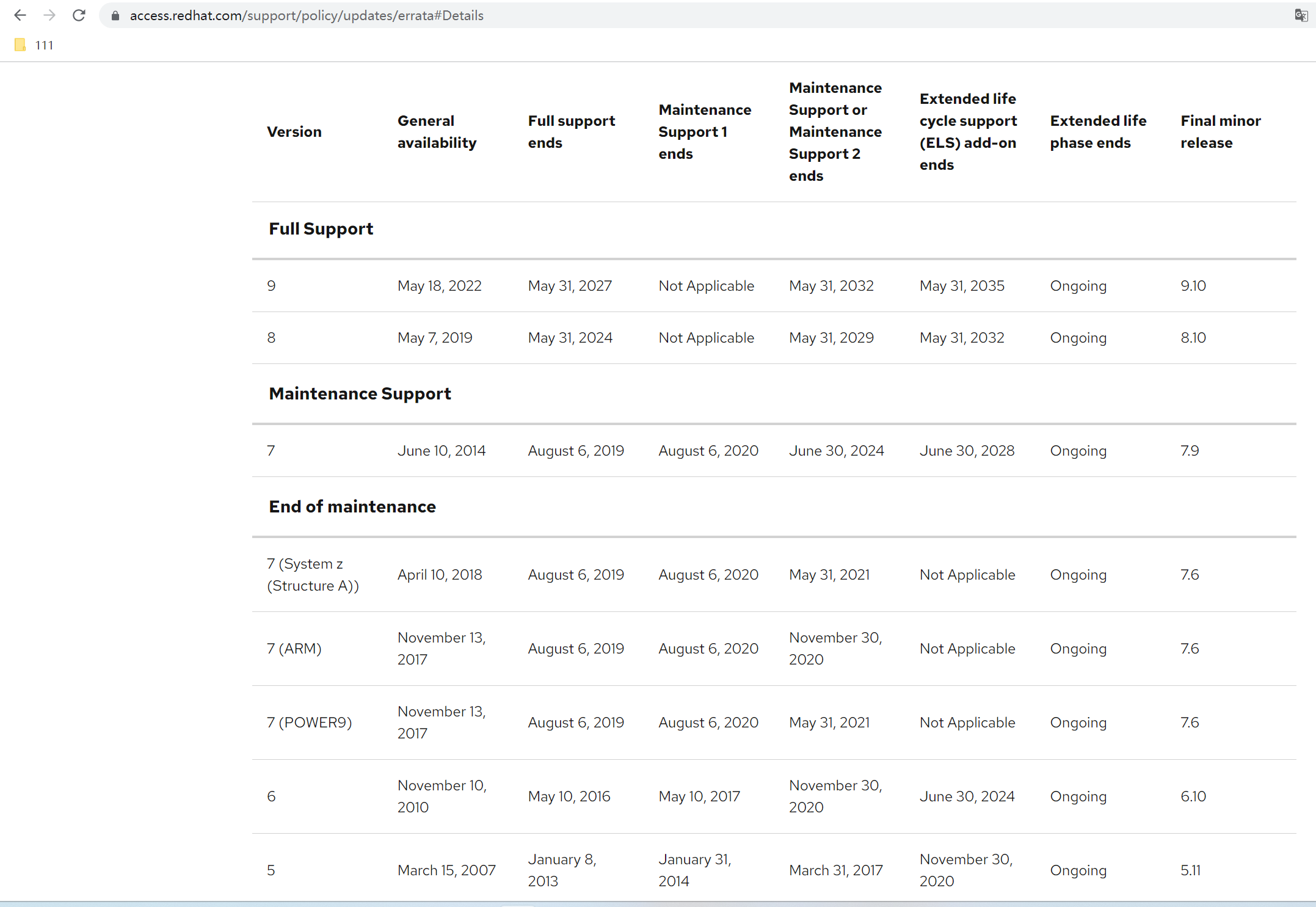Image resolution: width=1316 pixels, height=907 pixels.
Task: Open the Google Translate icon in address bar
Action: pyautogui.click(x=1301, y=15)
